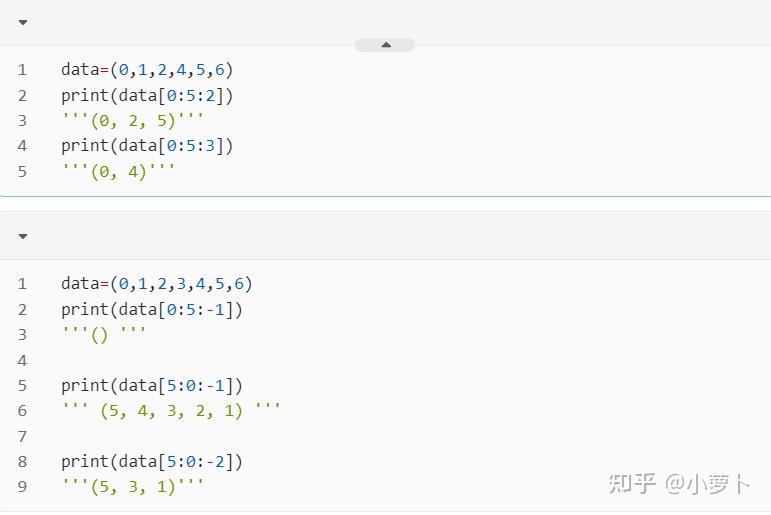The height and width of the screenshot is (515, 771).
Task: Click the 知乎 @小萝卜 watermark
Action: pos(679,484)
